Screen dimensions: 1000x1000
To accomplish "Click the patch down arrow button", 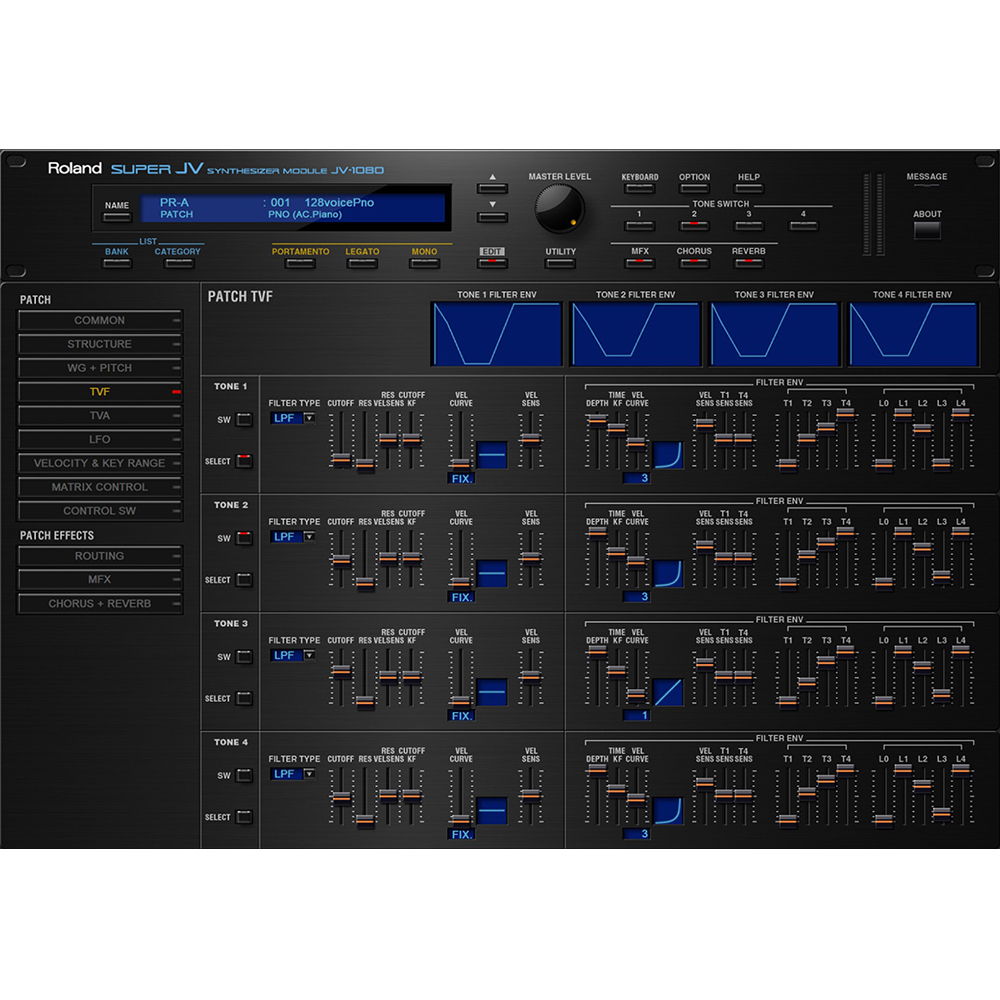I will (492, 217).
